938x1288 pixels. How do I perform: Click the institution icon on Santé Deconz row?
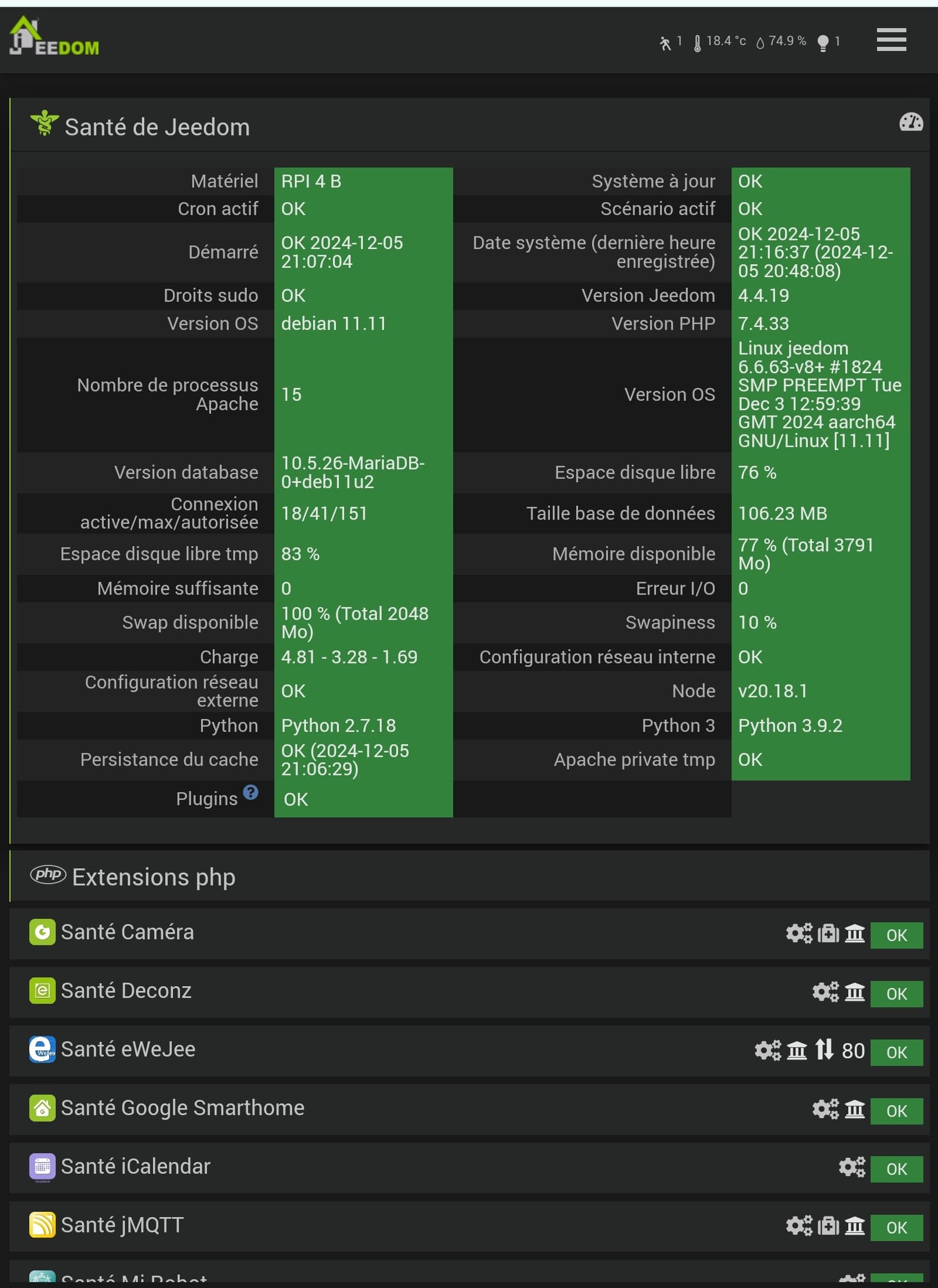pos(855,991)
